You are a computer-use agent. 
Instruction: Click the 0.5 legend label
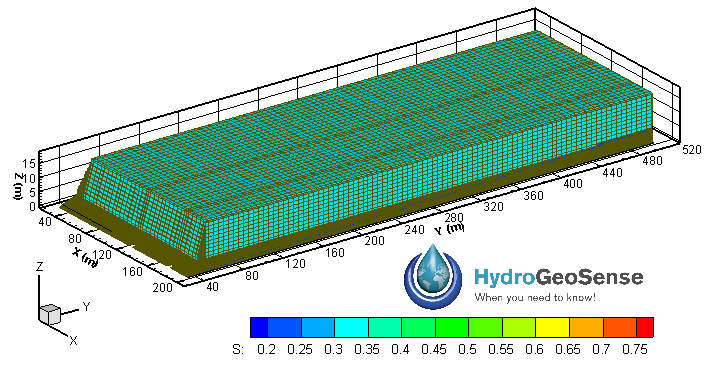click(x=468, y=350)
